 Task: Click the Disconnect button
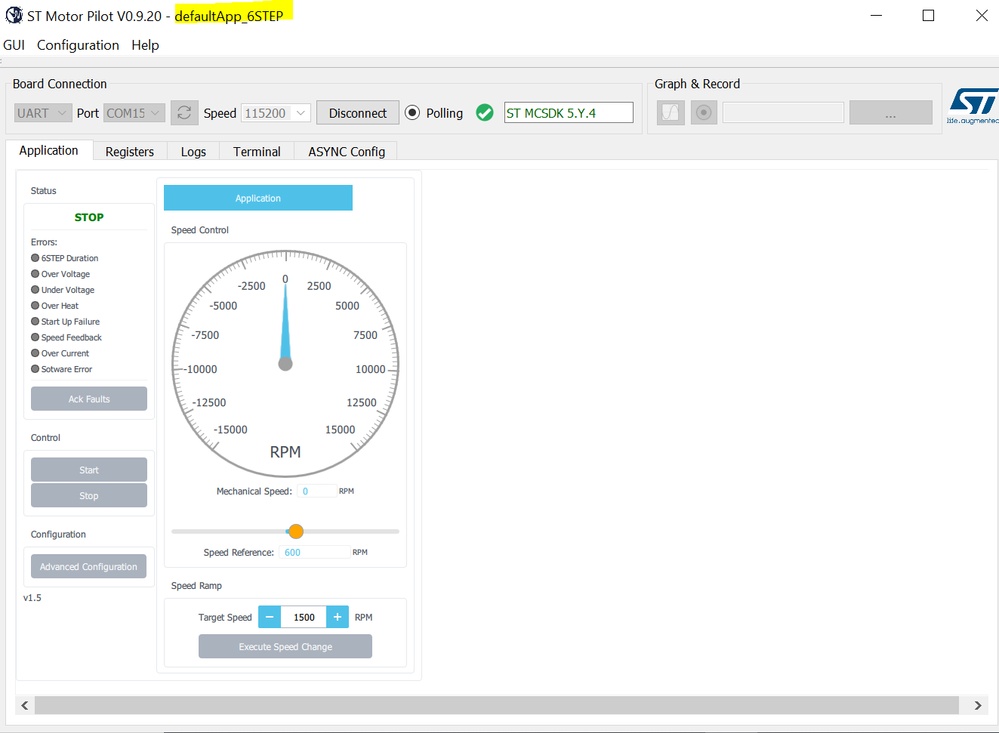click(x=357, y=113)
